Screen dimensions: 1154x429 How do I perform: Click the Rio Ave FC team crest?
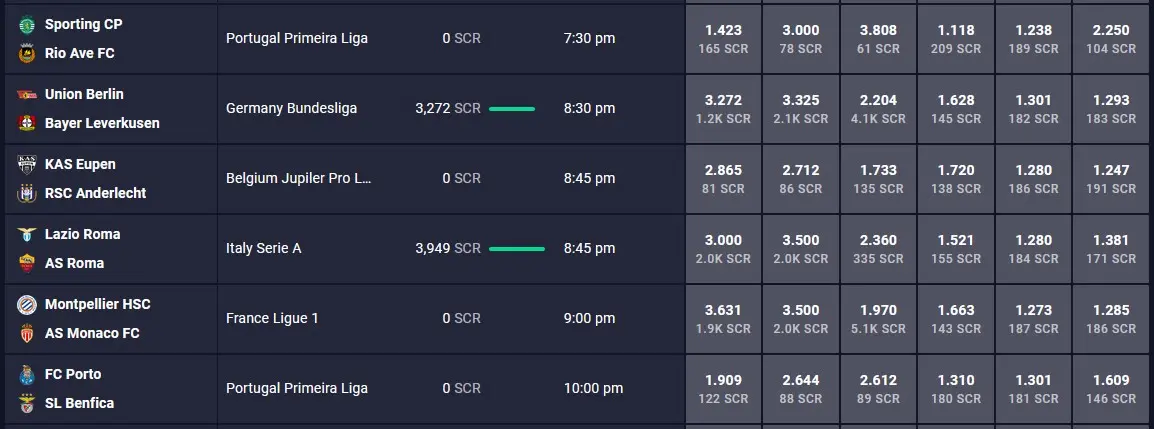(x=26, y=53)
